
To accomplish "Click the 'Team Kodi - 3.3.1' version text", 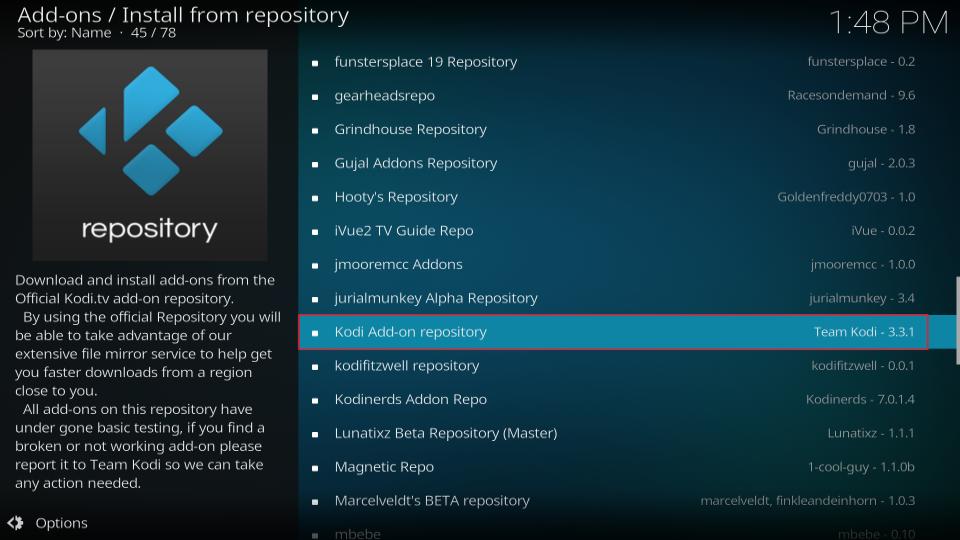I will [864, 332].
